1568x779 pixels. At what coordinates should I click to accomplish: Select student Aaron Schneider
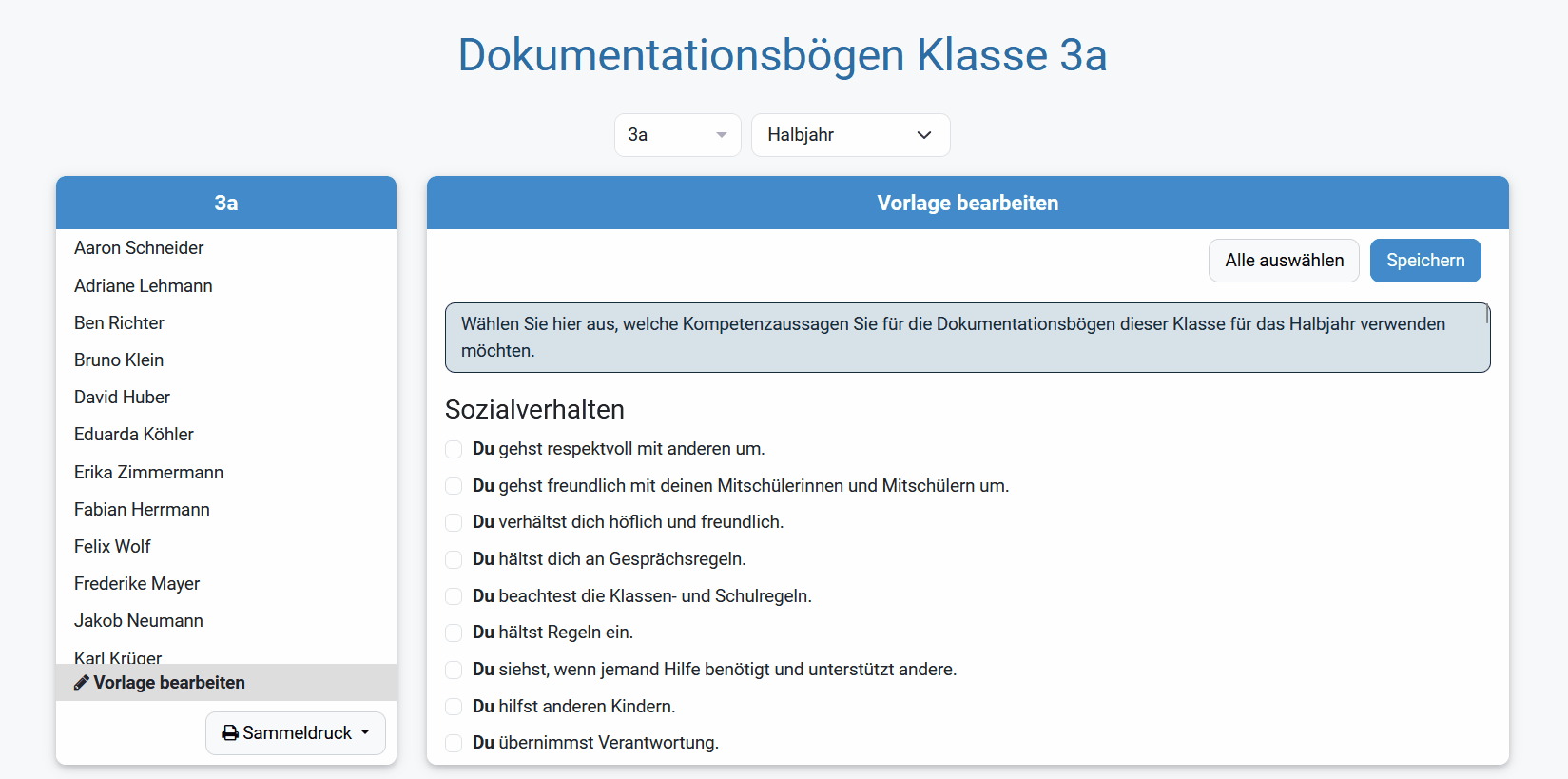click(226, 248)
